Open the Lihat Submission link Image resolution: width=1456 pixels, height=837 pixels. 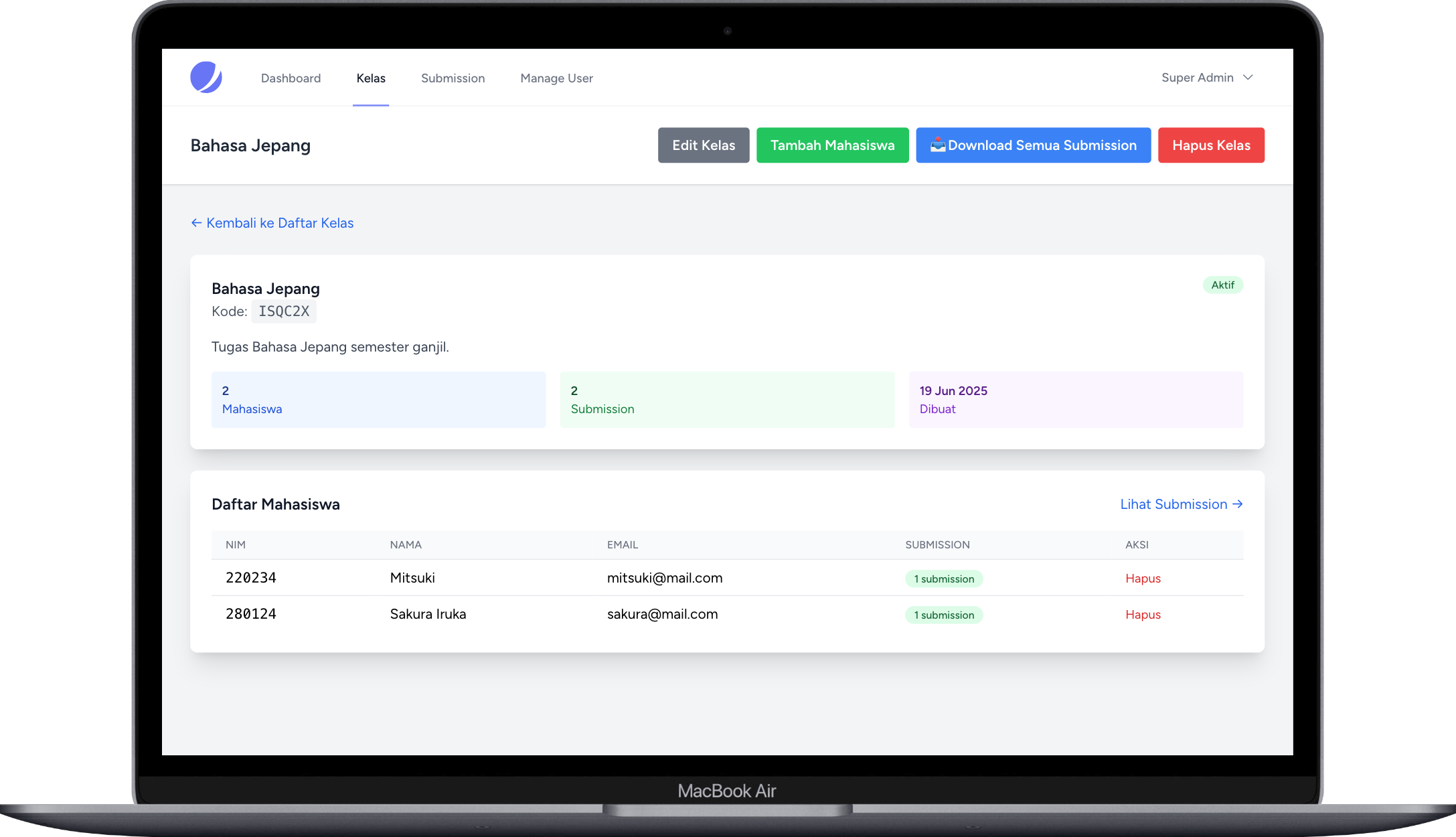1181,504
